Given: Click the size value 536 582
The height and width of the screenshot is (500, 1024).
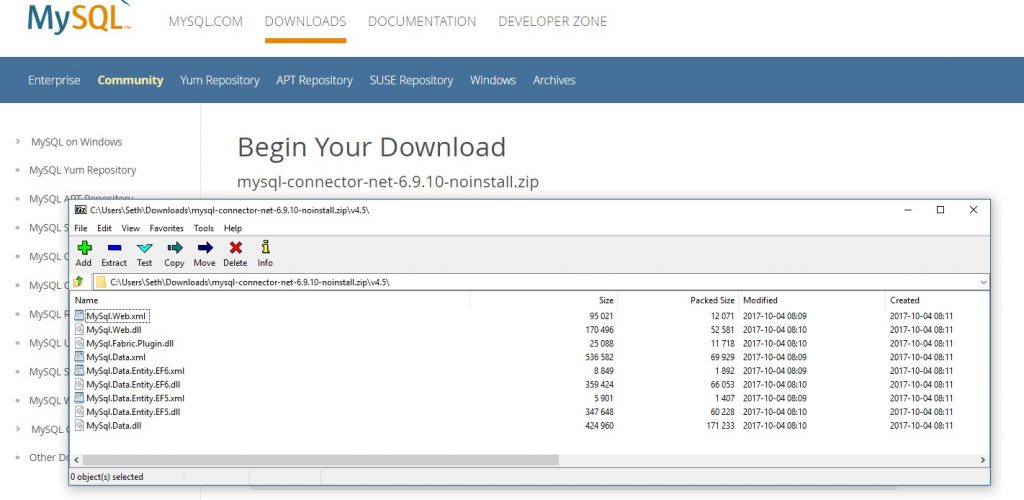Looking at the screenshot, I should tap(600, 357).
